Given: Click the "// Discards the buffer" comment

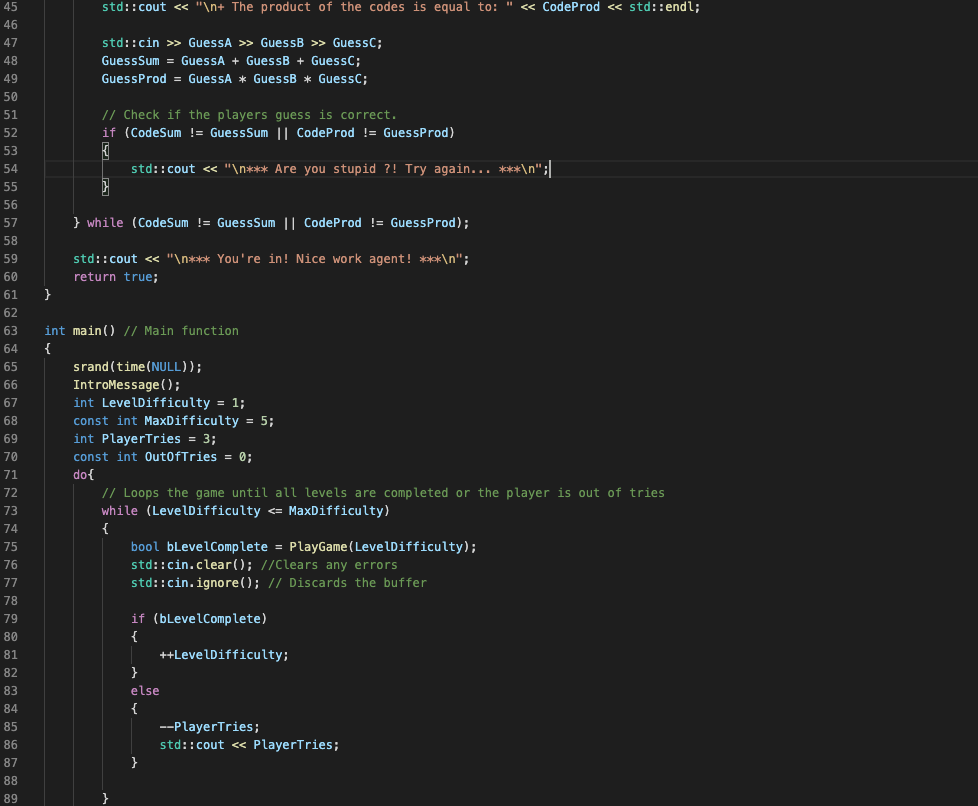Looking at the screenshot, I should (x=347, y=584).
